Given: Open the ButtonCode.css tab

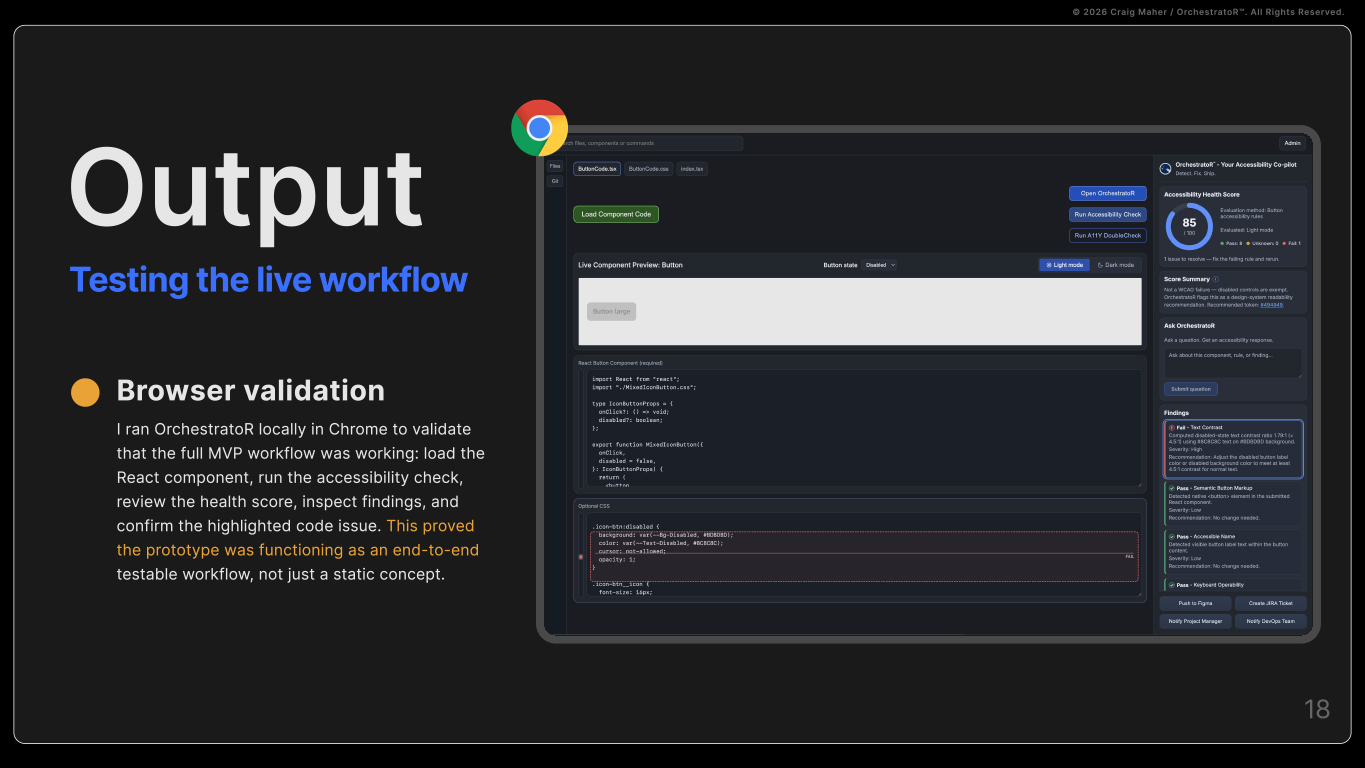Looking at the screenshot, I should pyautogui.click(x=648, y=169).
